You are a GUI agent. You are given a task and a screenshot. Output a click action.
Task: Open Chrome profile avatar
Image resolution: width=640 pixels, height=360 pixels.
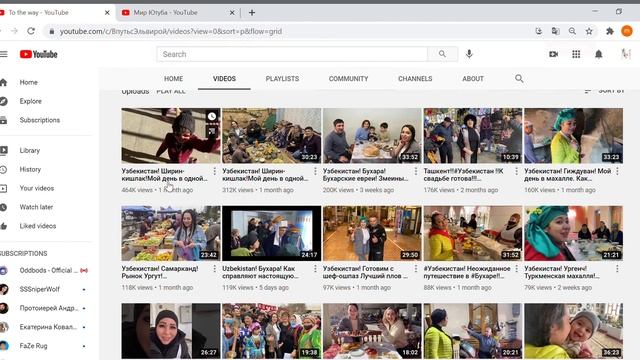coord(627,31)
